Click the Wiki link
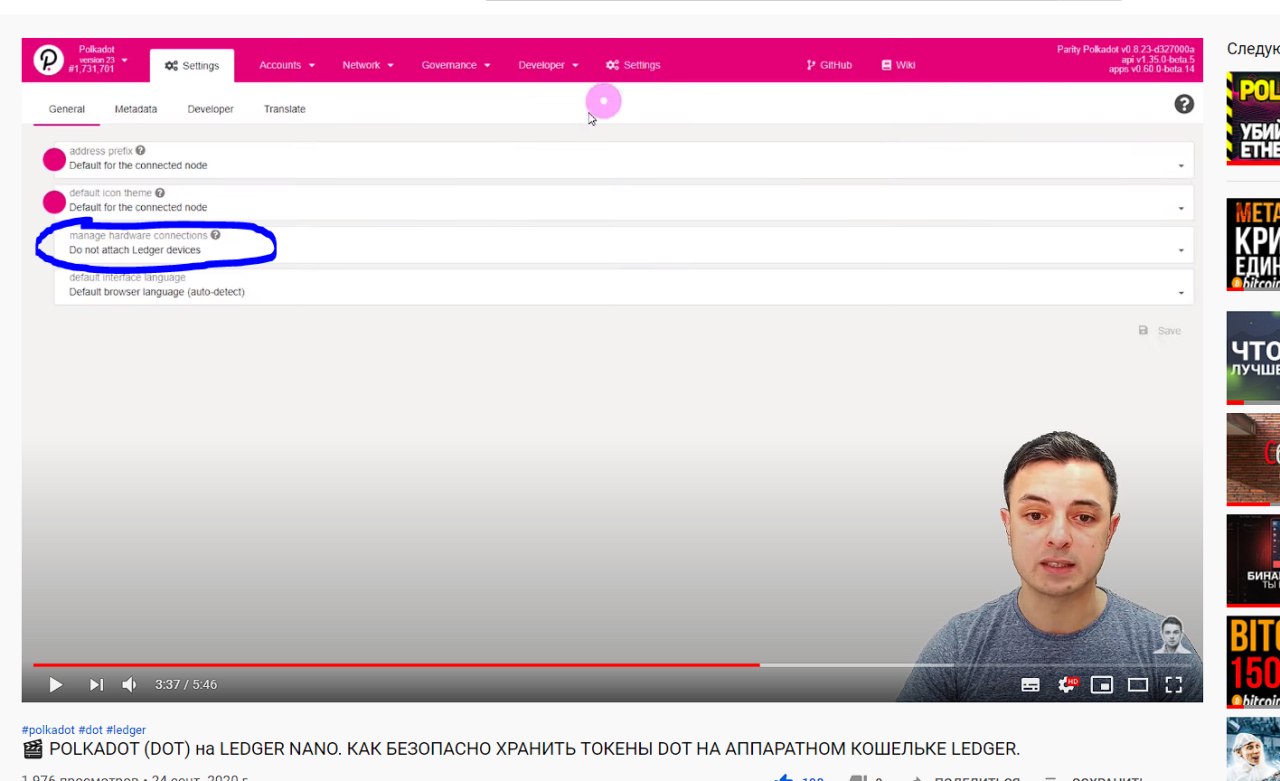The height and width of the screenshot is (781, 1280). (898, 65)
